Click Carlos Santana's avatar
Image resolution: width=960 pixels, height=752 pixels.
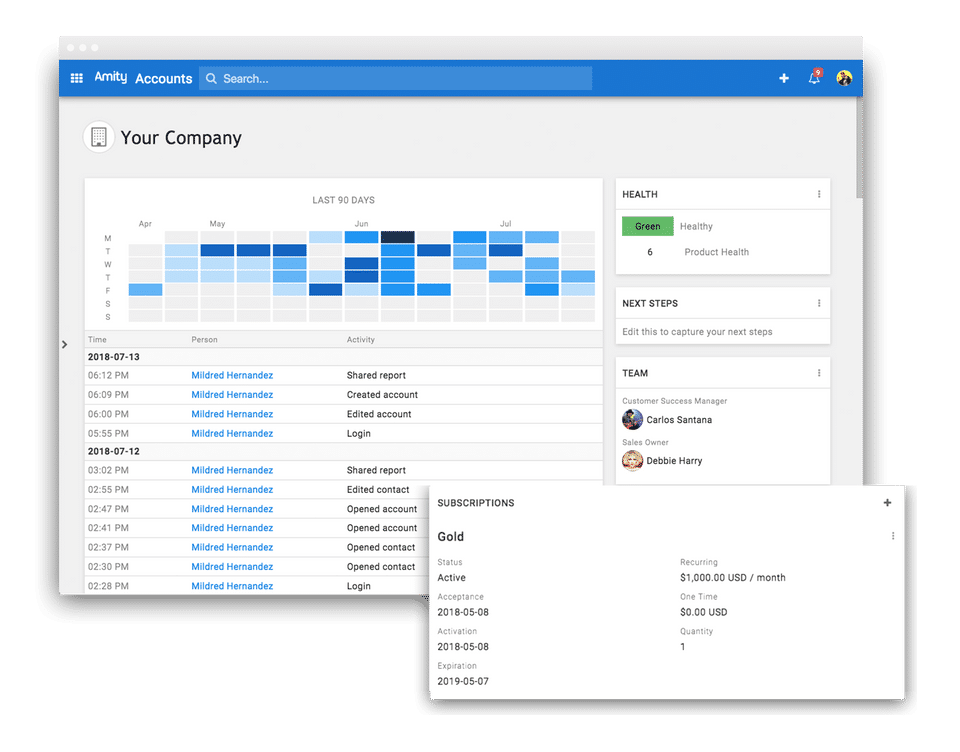pyautogui.click(x=632, y=419)
